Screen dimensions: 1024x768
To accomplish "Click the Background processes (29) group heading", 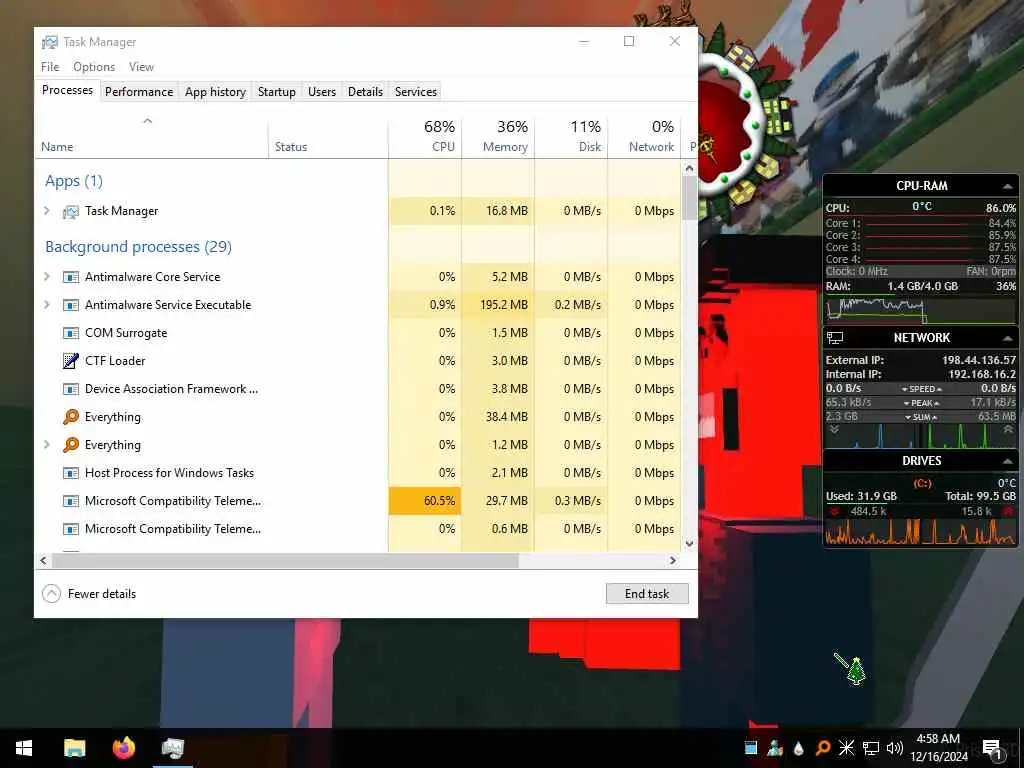I will coord(138,247).
